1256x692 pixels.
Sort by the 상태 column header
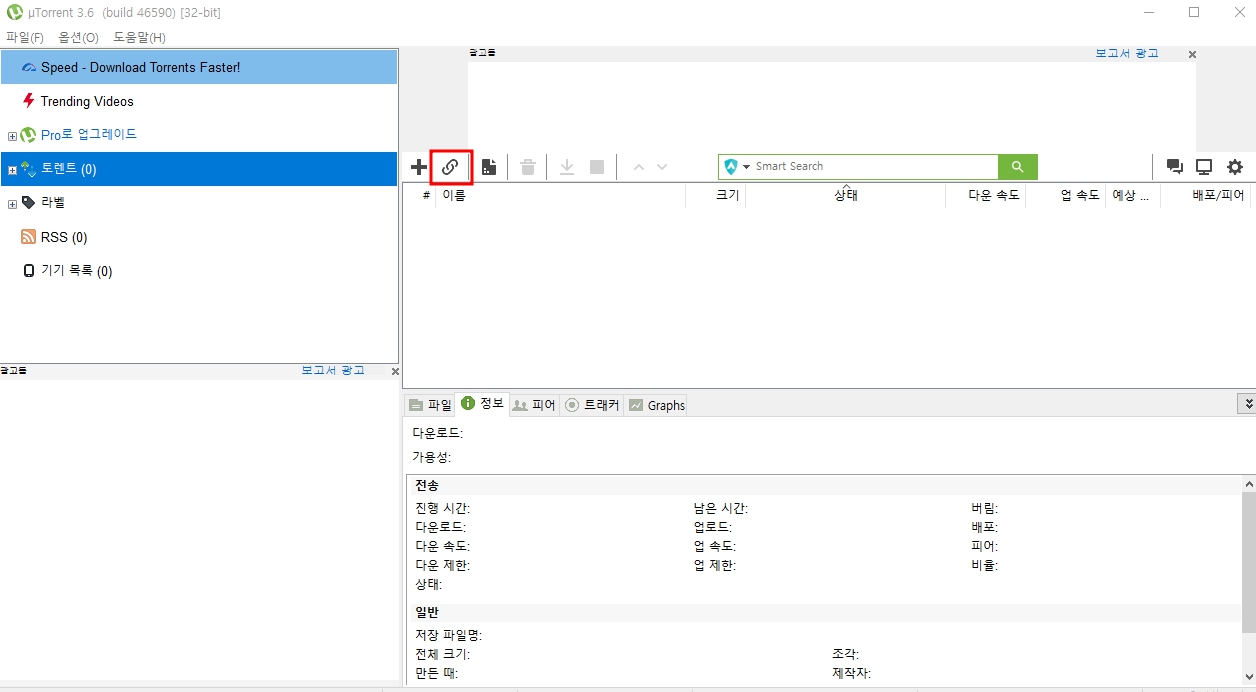click(x=845, y=196)
